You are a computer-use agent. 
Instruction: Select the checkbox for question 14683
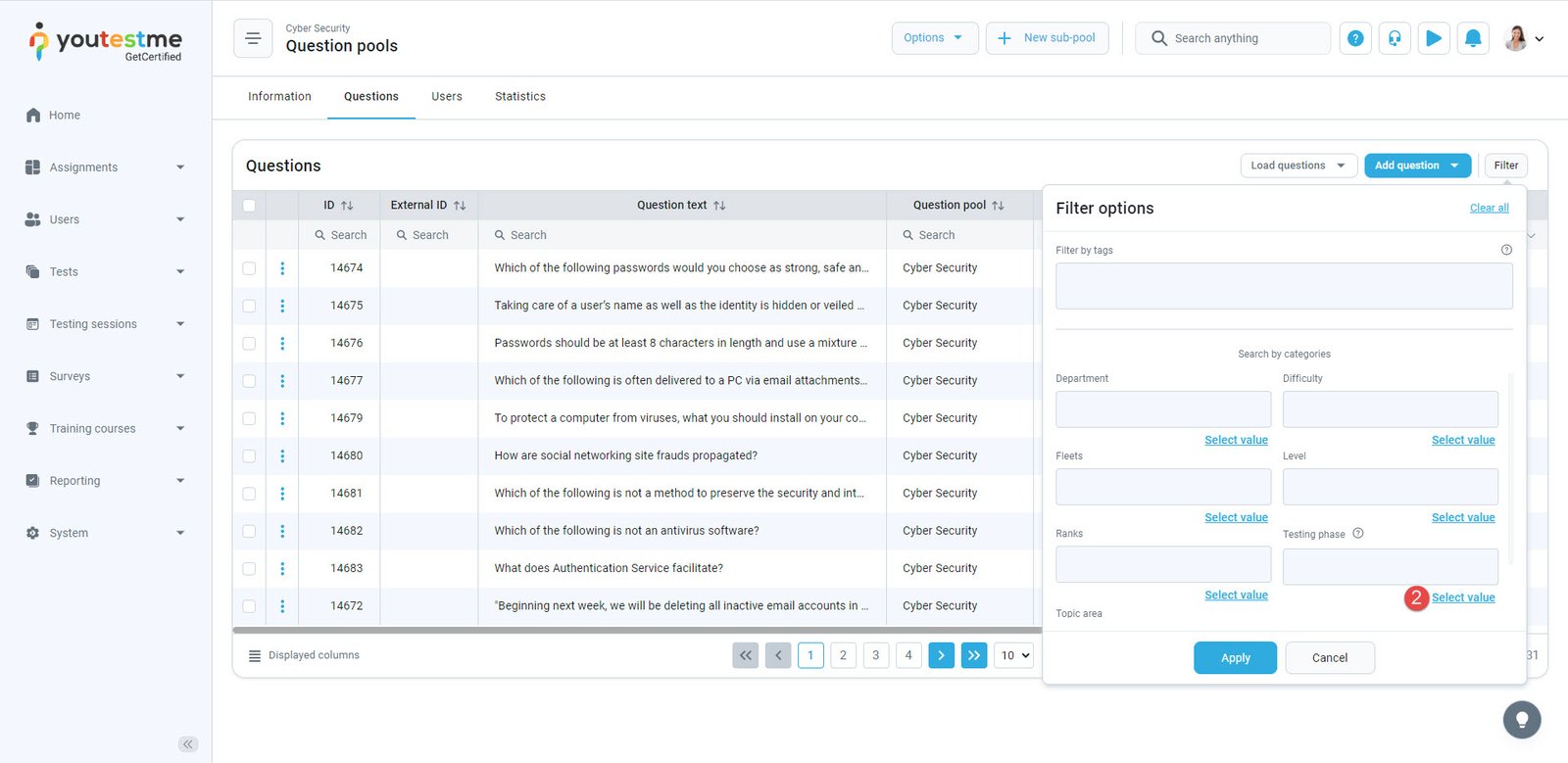coord(249,569)
